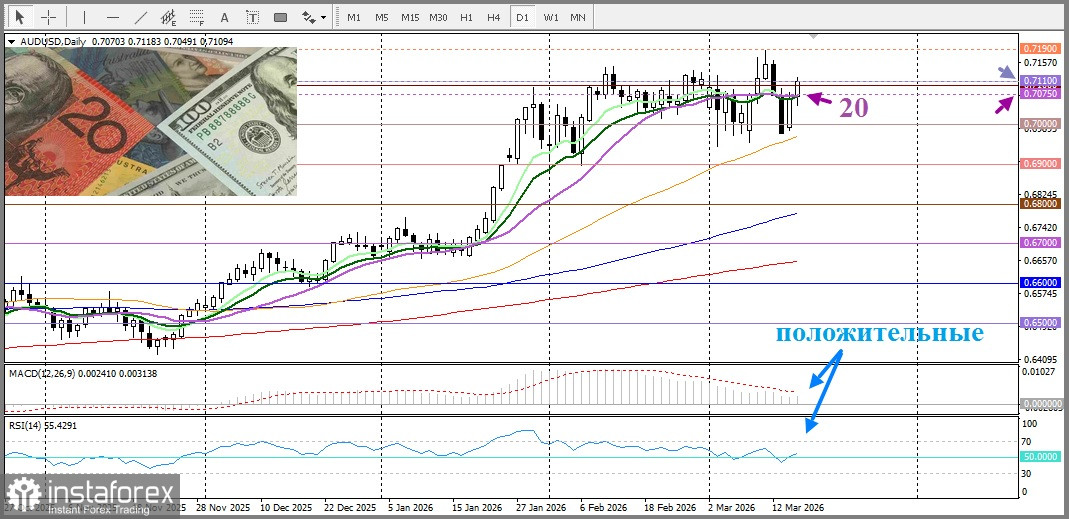The width and height of the screenshot is (1069, 519).
Task: Expand the AUDUSD,Daily chart title triangle
Action: click(11, 42)
